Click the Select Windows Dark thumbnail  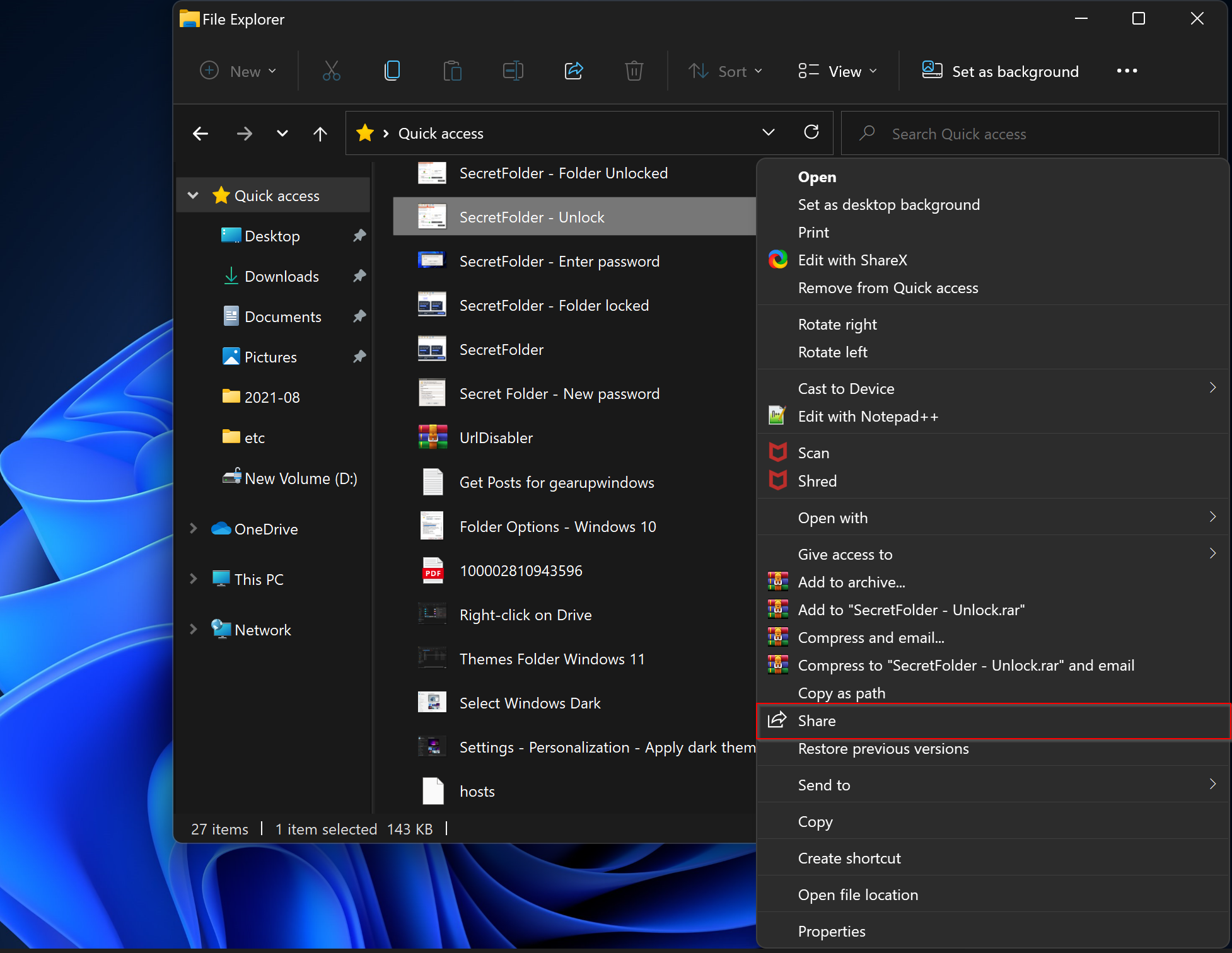click(433, 702)
